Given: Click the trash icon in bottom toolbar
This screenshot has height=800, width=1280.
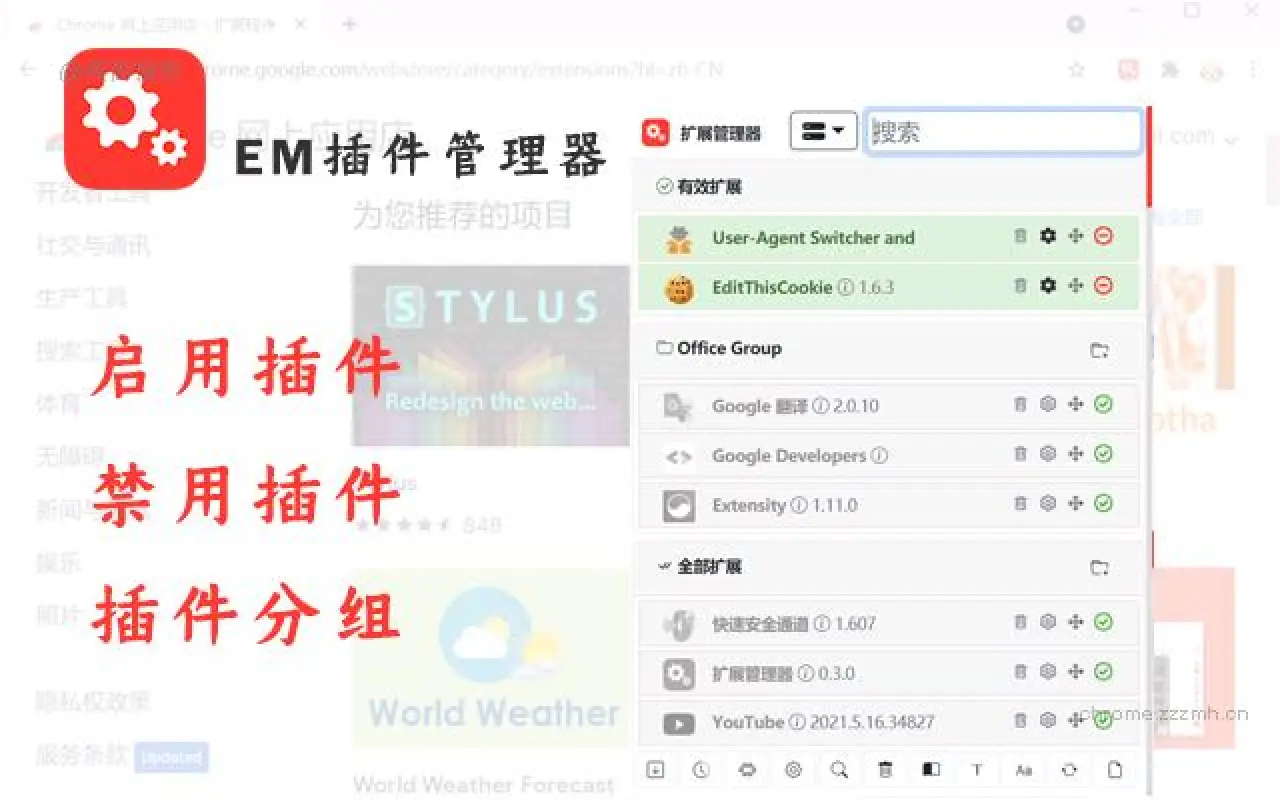Looking at the screenshot, I should coord(885,770).
